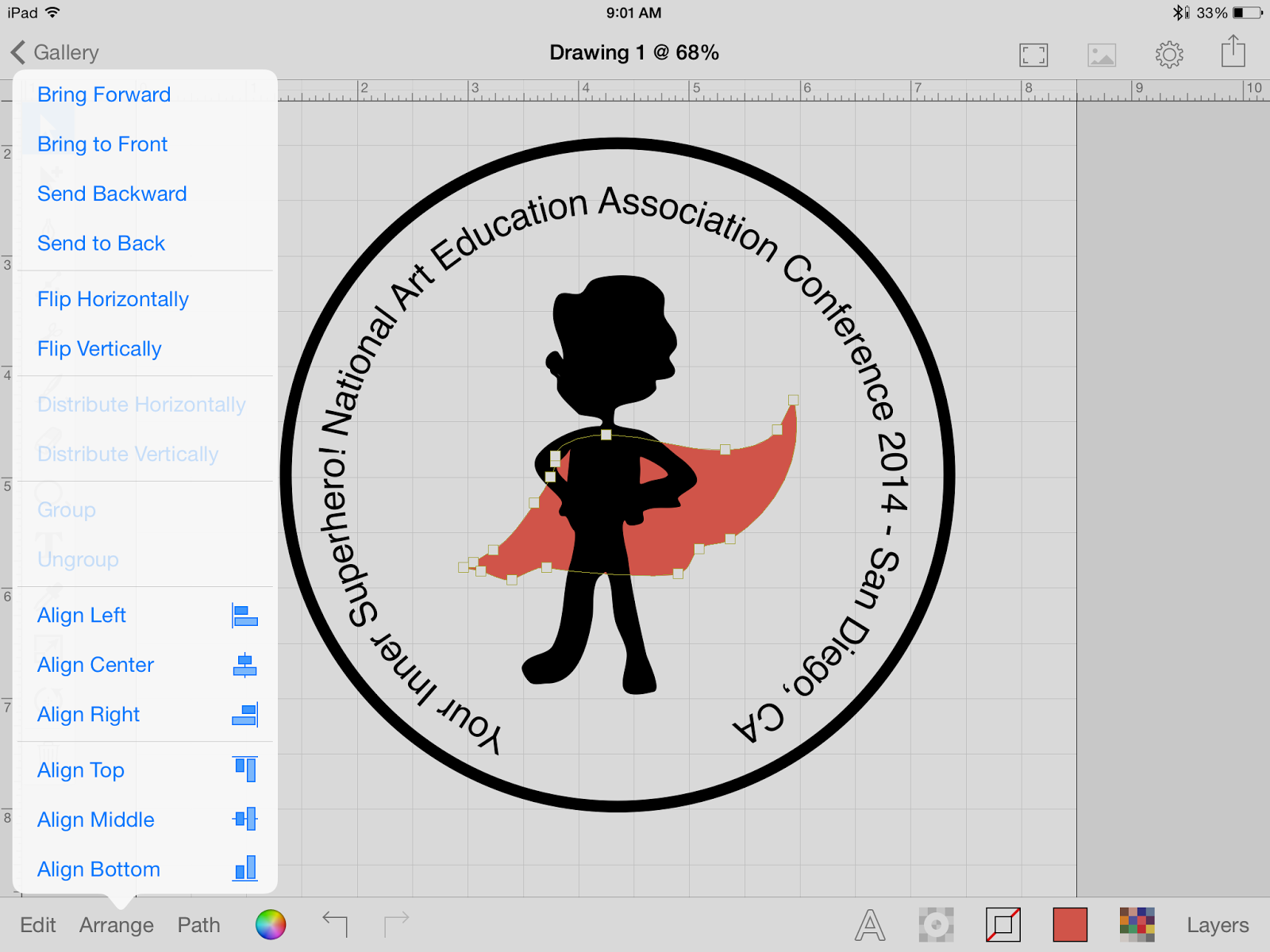The height and width of the screenshot is (952, 1270).
Task: Open the Layers panel
Action: 1218,925
